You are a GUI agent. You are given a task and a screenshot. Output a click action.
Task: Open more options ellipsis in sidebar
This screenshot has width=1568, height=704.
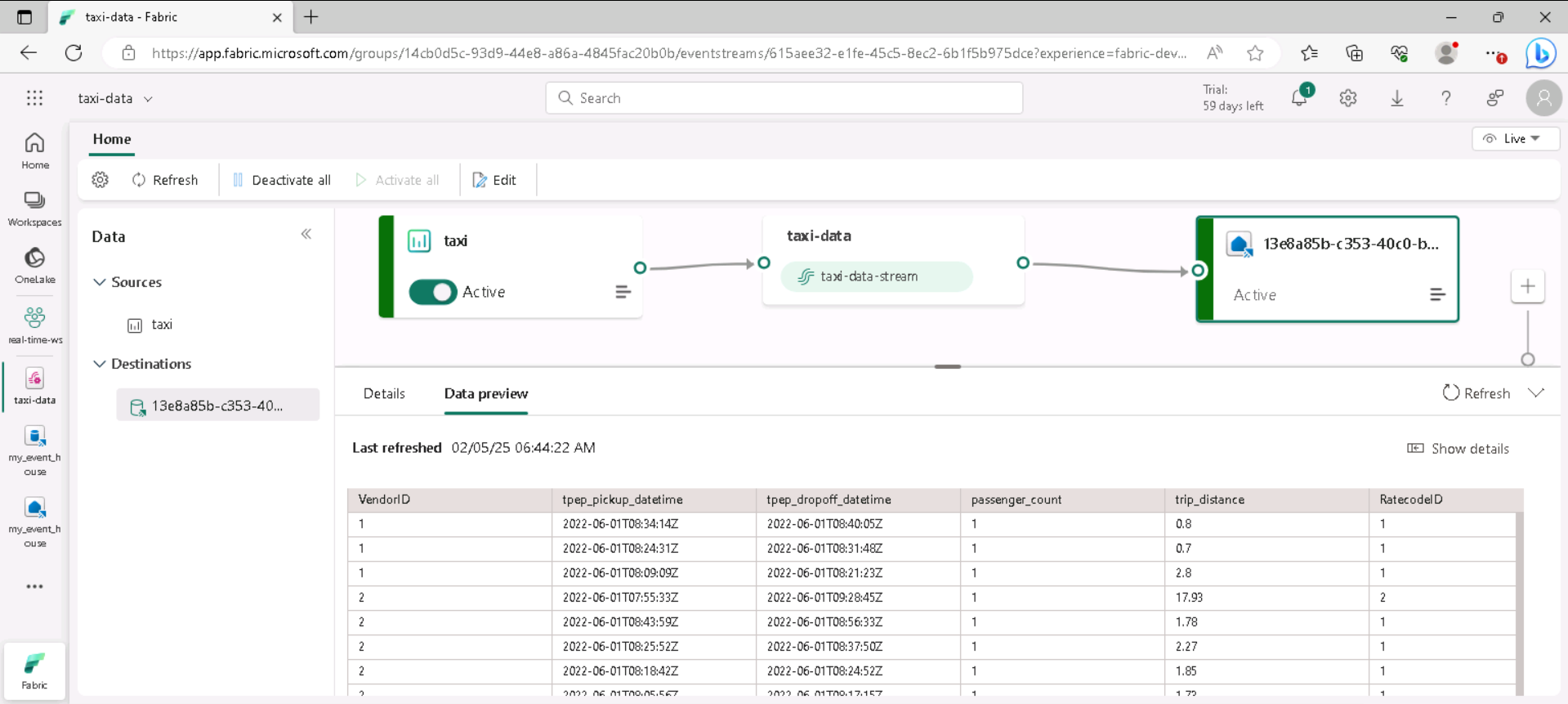tap(34, 586)
